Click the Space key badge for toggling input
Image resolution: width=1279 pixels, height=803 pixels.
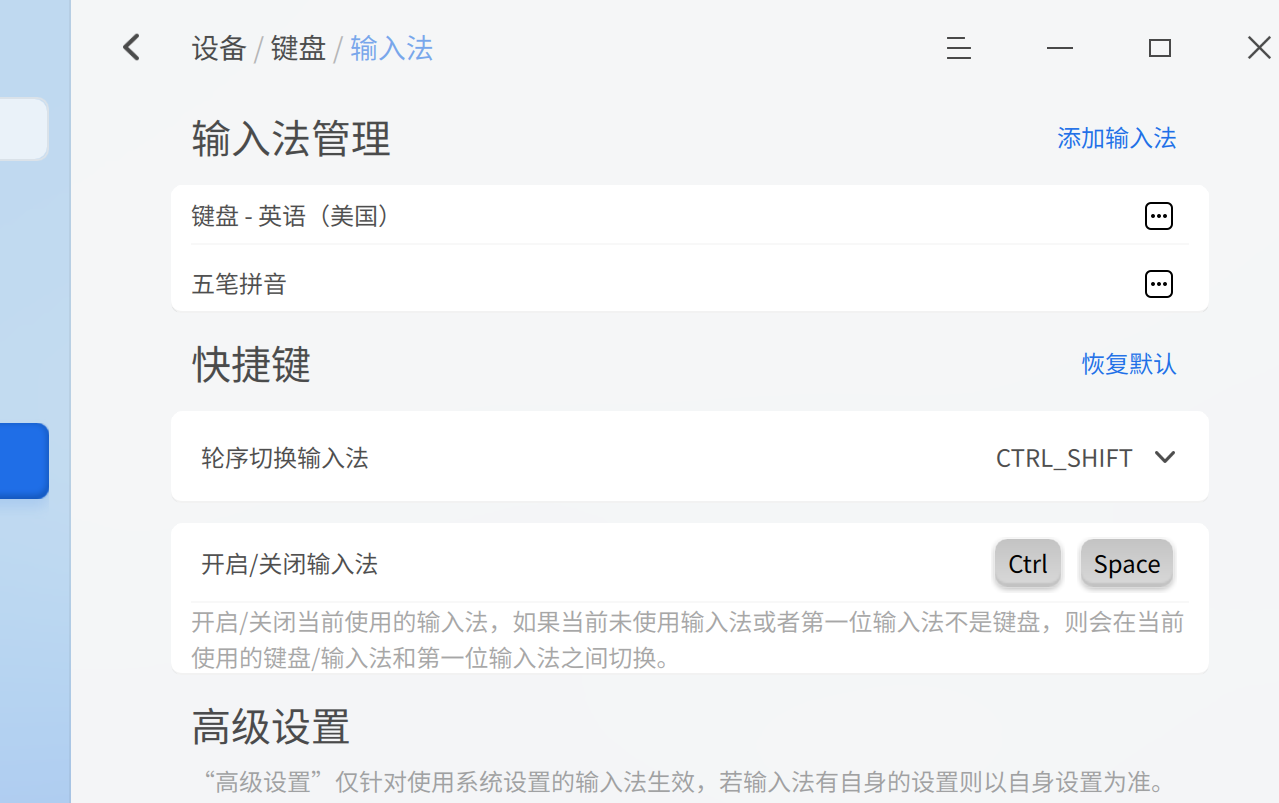(x=1126, y=563)
